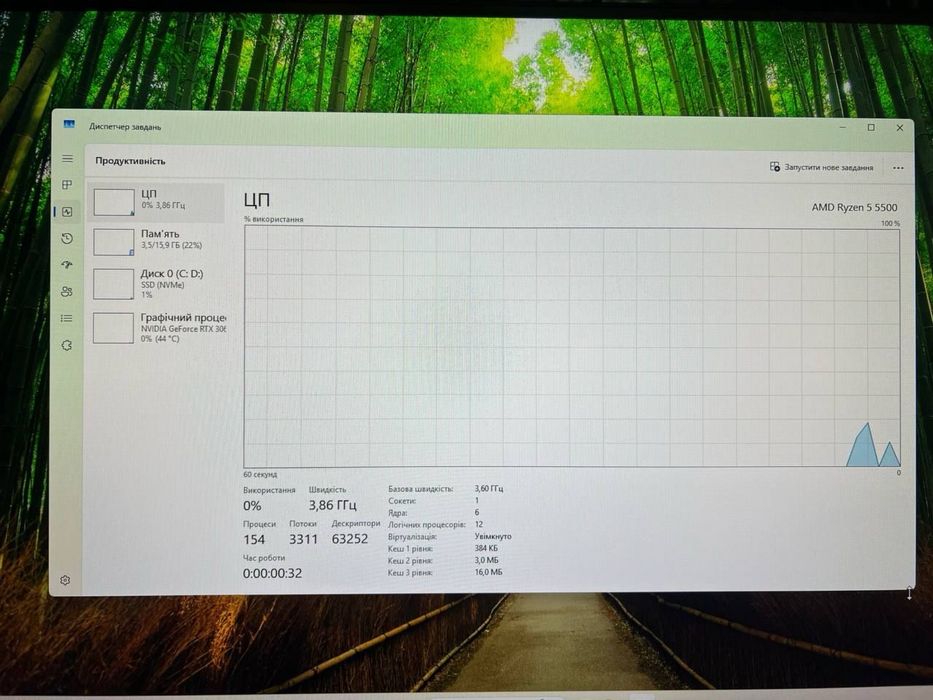Open the hamburger navigation menu
Screen dimensions: 933x700
click(x=67, y=158)
